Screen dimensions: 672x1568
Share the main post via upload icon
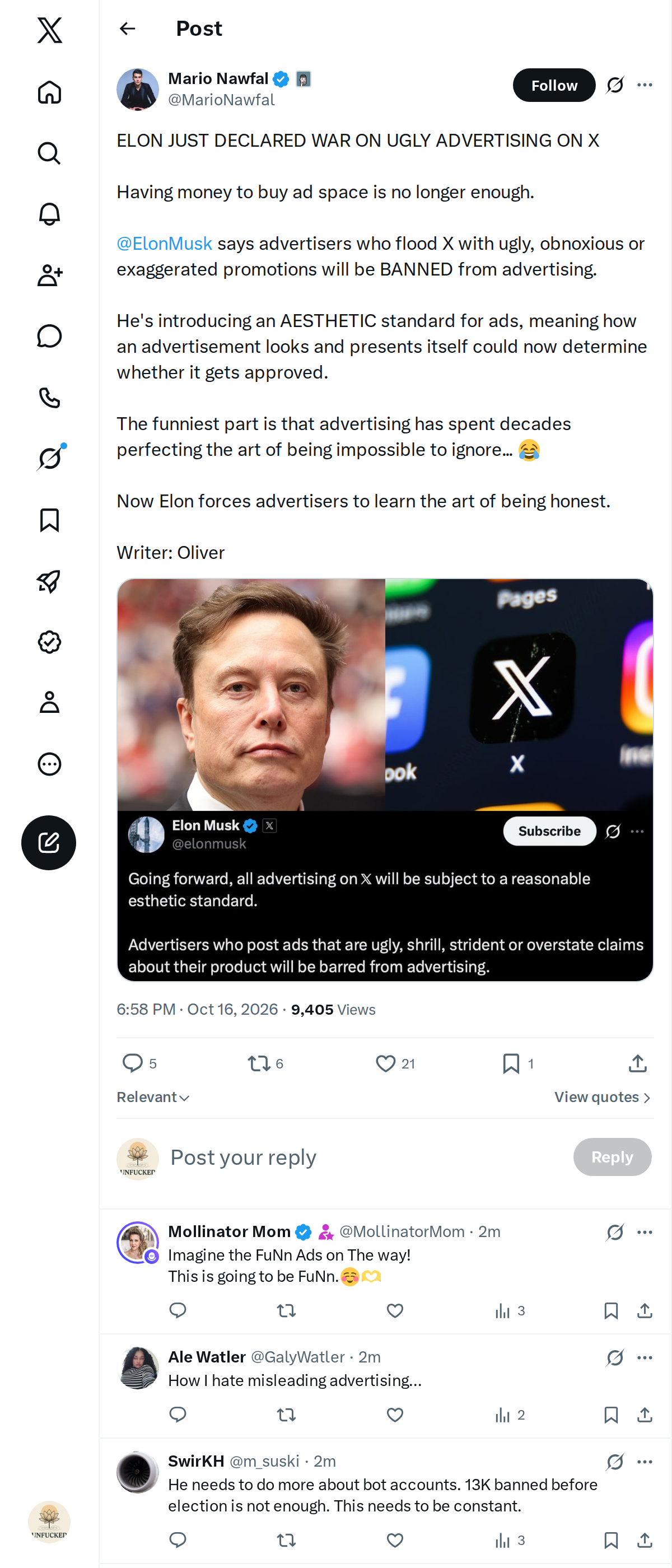(x=637, y=1063)
